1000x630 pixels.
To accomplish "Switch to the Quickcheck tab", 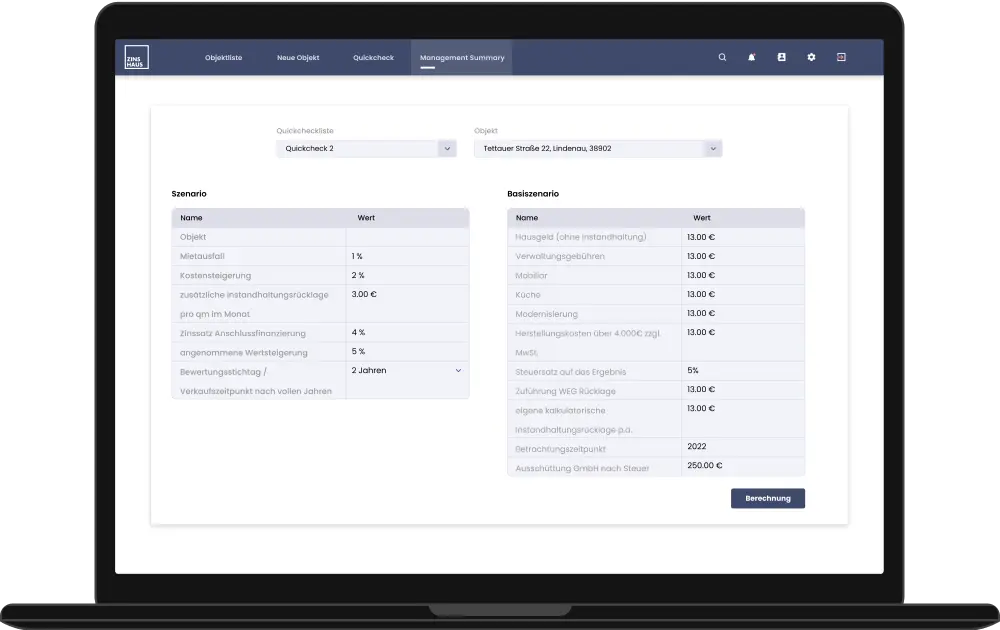I will tap(373, 57).
